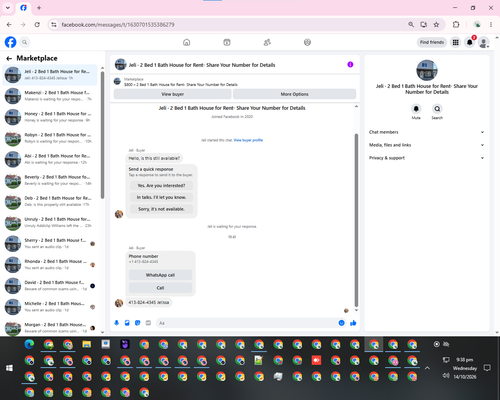Open browser extensions puzzle icon

tap(456, 24)
